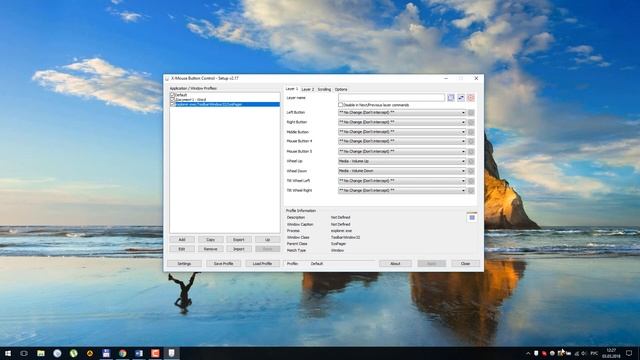Click into the Layer name input field
This screenshot has height=360, width=640.
coord(391,98)
